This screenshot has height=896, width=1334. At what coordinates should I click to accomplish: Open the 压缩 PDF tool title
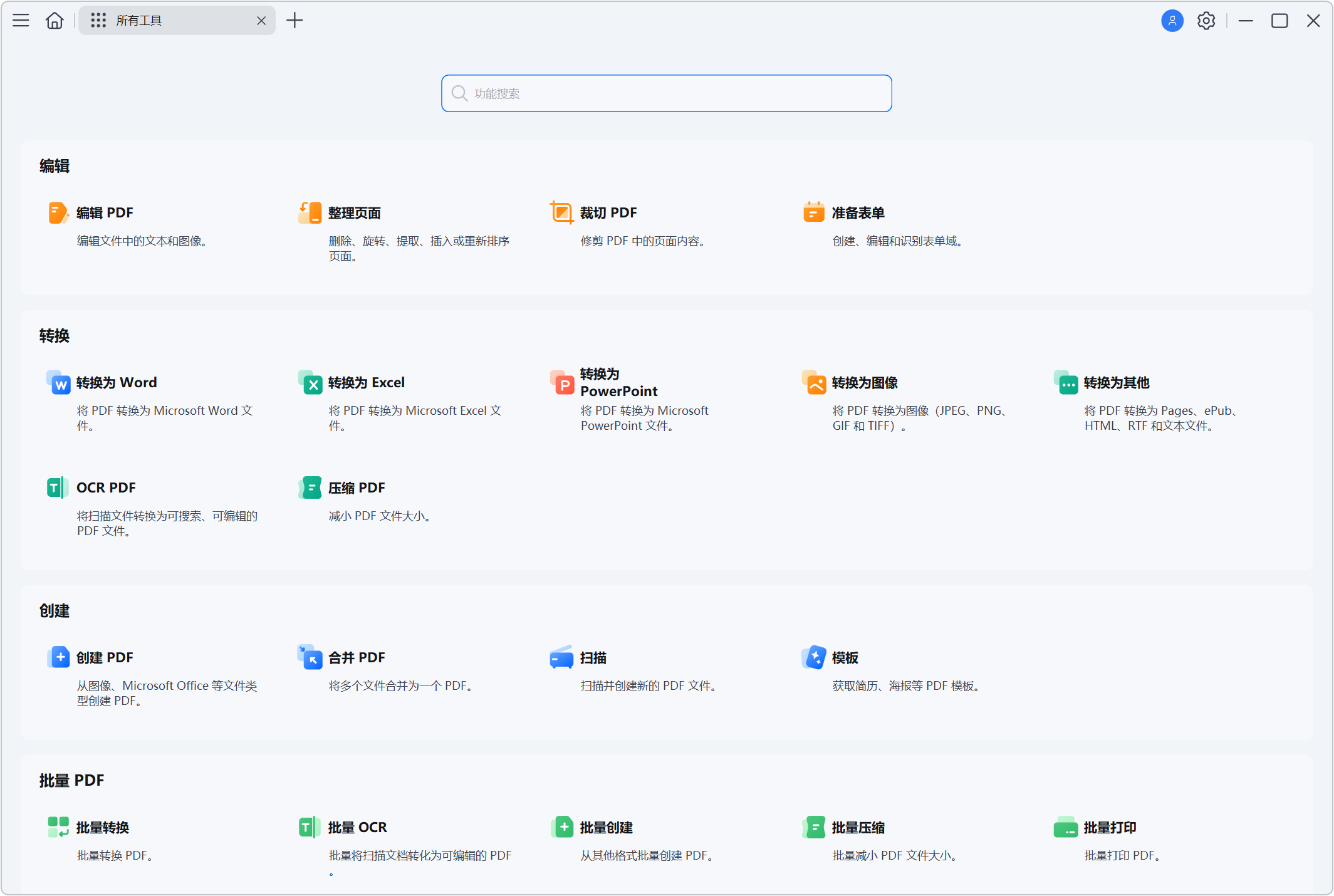(x=357, y=488)
